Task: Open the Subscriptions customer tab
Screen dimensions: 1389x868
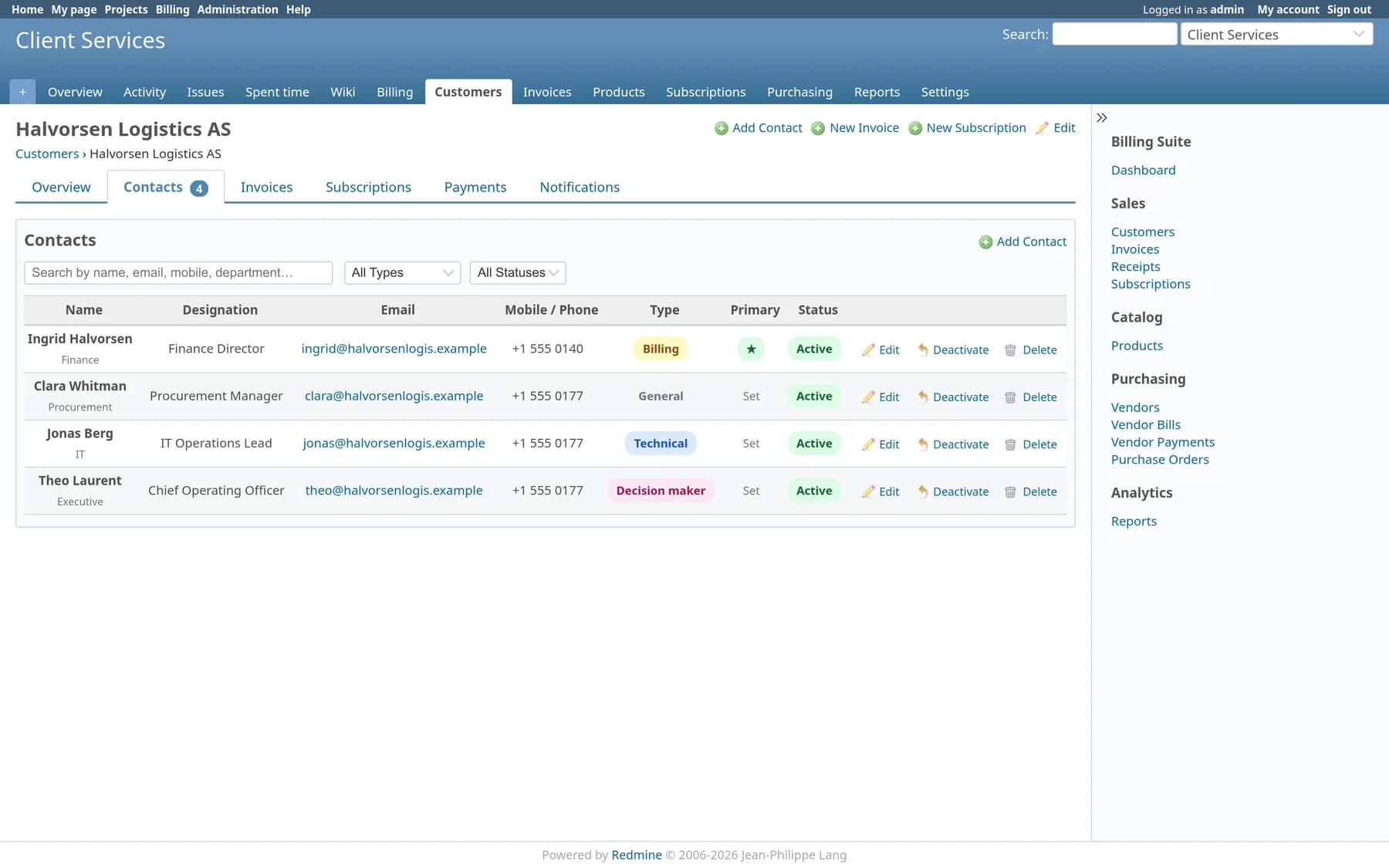Action: click(368, 187)
